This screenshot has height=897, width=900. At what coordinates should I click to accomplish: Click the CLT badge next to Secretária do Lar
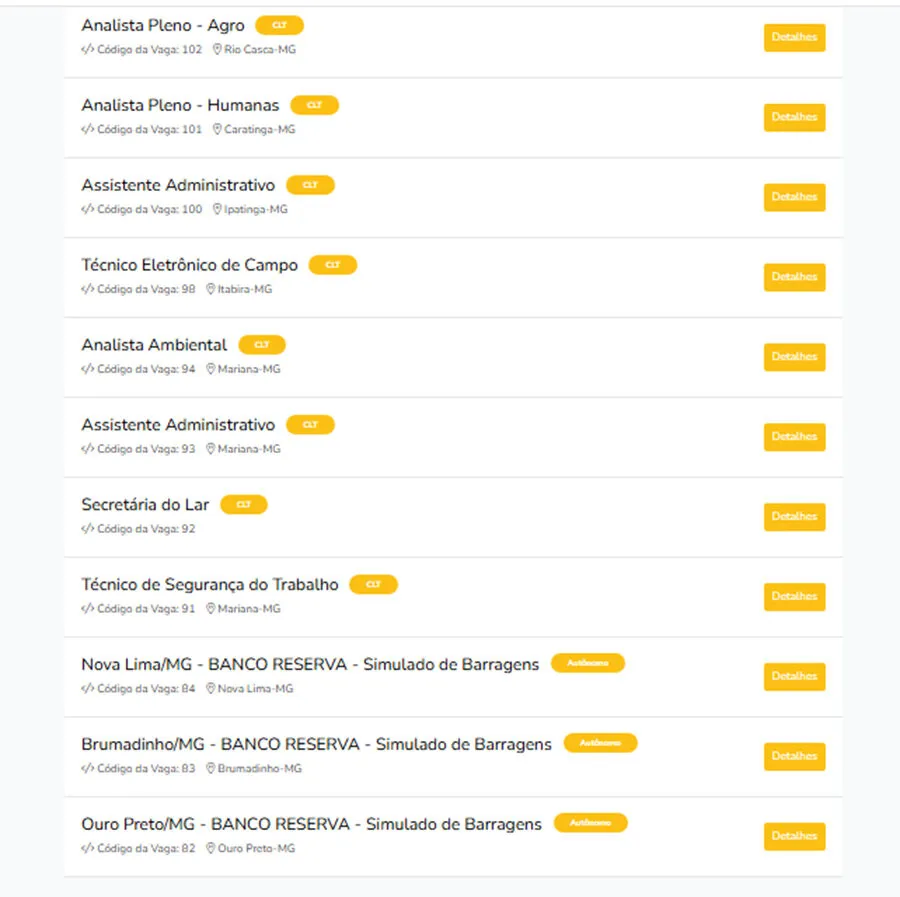(243, 504)
